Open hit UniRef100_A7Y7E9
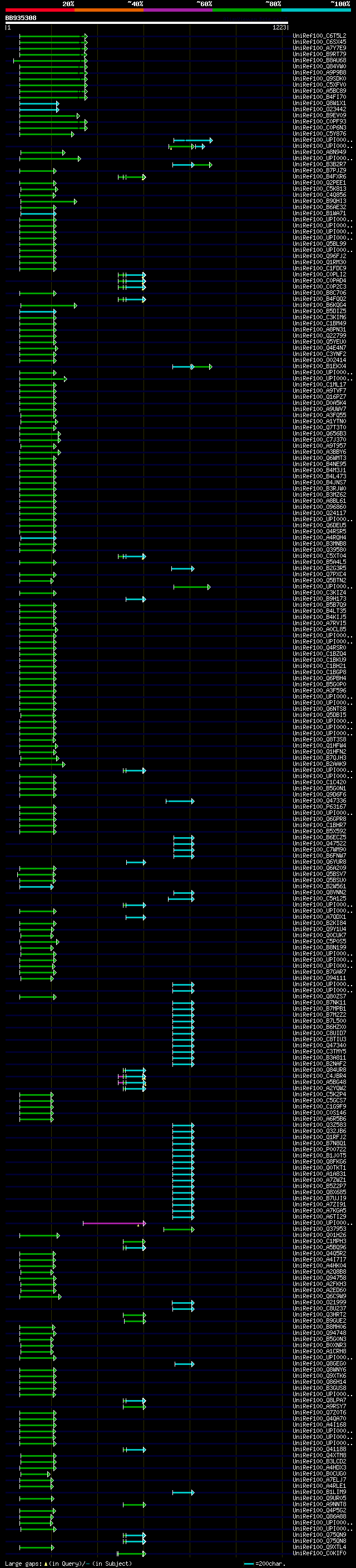This screenshot has height=1568, width=356. [x=319, y=48]
